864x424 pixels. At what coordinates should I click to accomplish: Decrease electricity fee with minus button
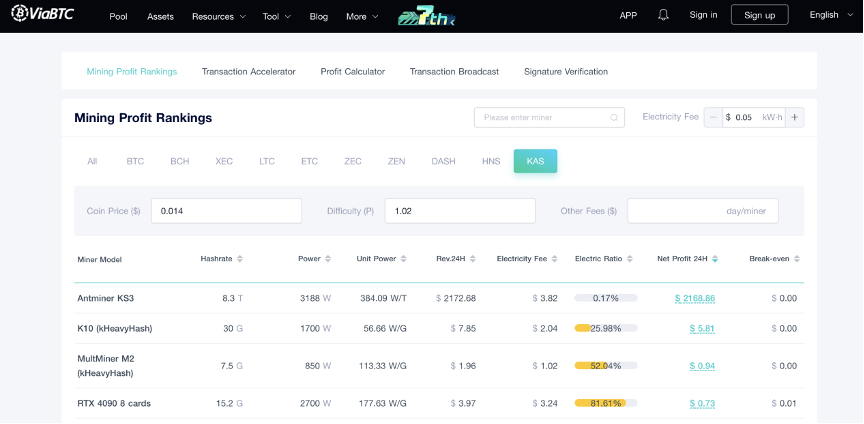713,117
